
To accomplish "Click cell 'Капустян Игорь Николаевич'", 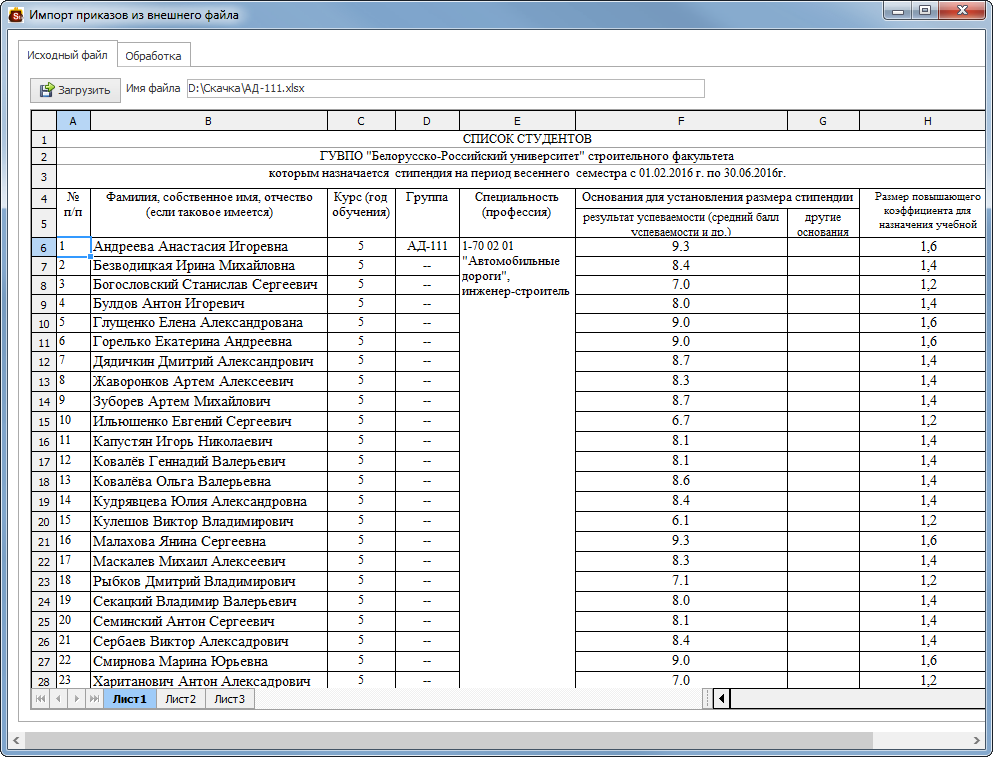I will [209, 442].
